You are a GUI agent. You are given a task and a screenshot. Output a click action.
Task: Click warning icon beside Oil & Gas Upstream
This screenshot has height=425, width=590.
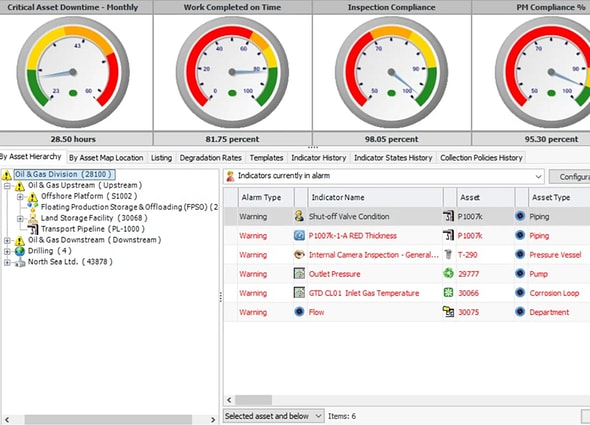pos(20,186)
